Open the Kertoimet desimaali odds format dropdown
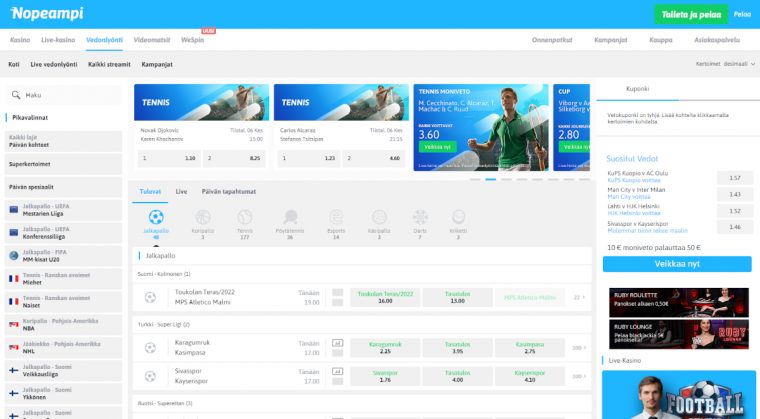760x419 pixels. click(x=725, y=64)
